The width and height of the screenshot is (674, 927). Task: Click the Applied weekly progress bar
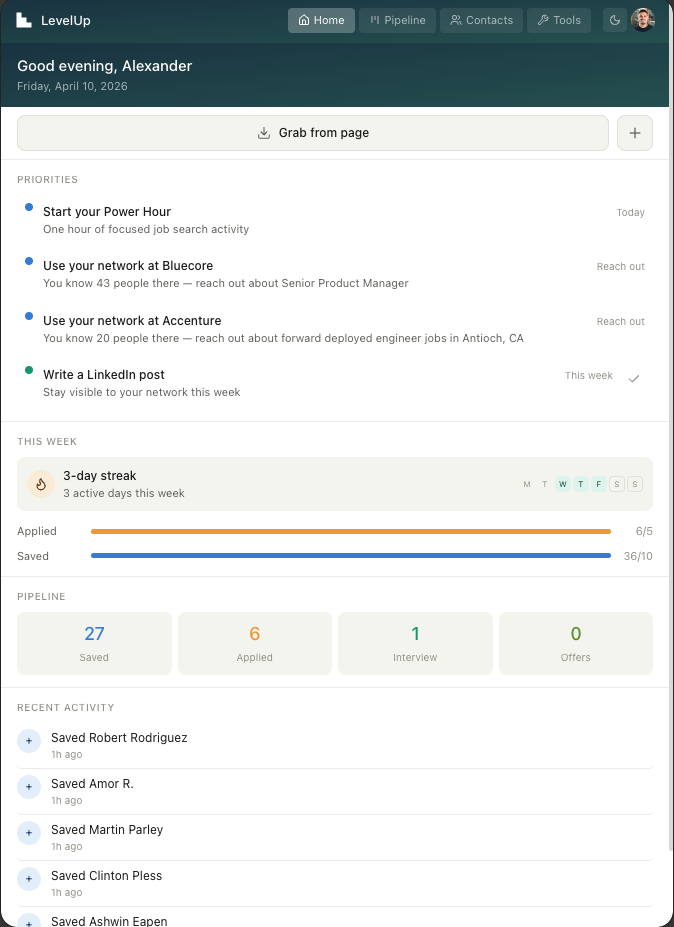[350, 531]
